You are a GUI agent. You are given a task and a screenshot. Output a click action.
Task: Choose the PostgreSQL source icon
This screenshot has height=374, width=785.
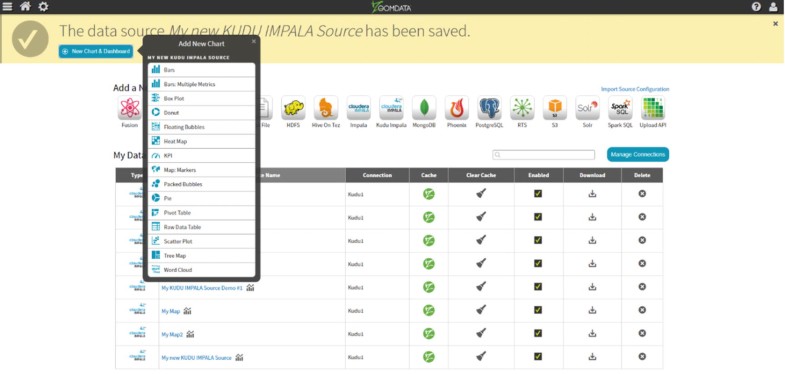tap(489, 108)
